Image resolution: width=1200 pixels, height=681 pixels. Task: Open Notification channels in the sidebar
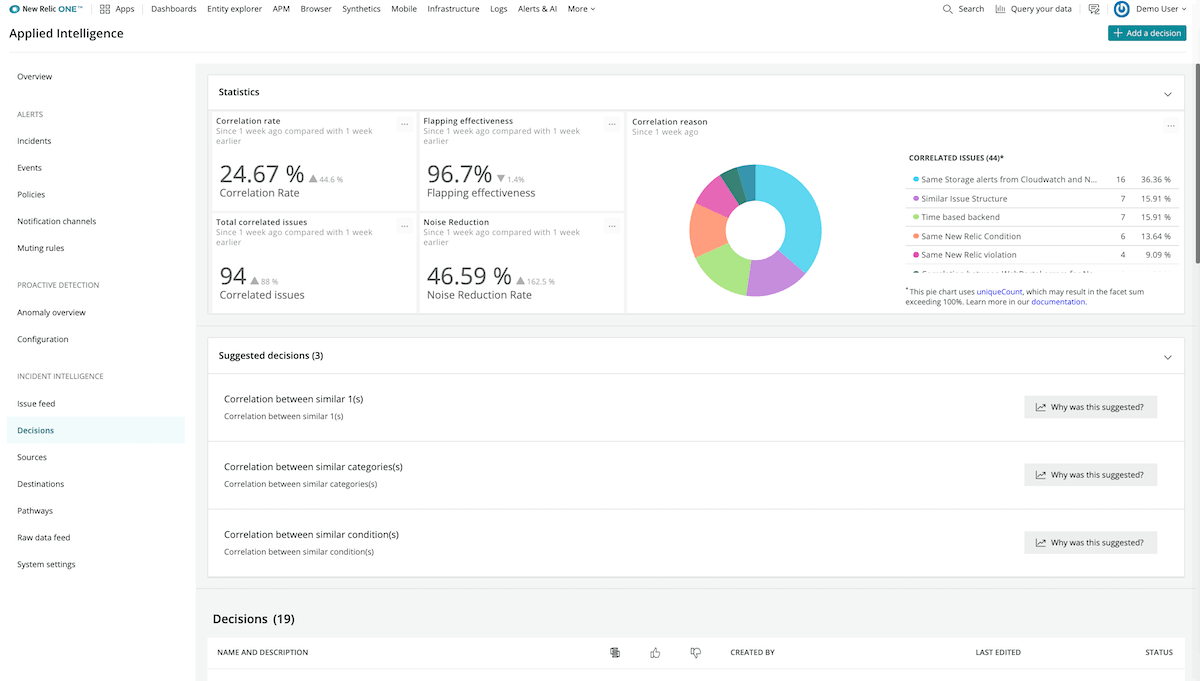point(56,221)
